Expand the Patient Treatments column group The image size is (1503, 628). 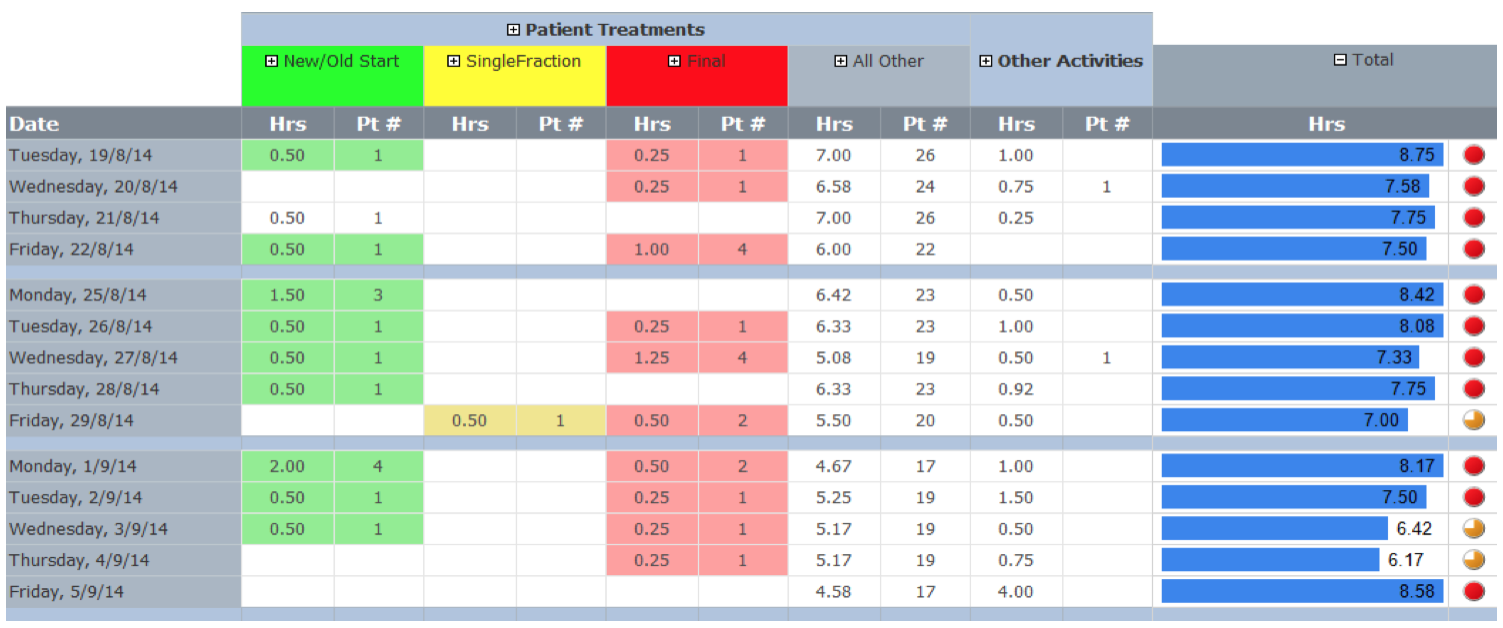[514, 30]
